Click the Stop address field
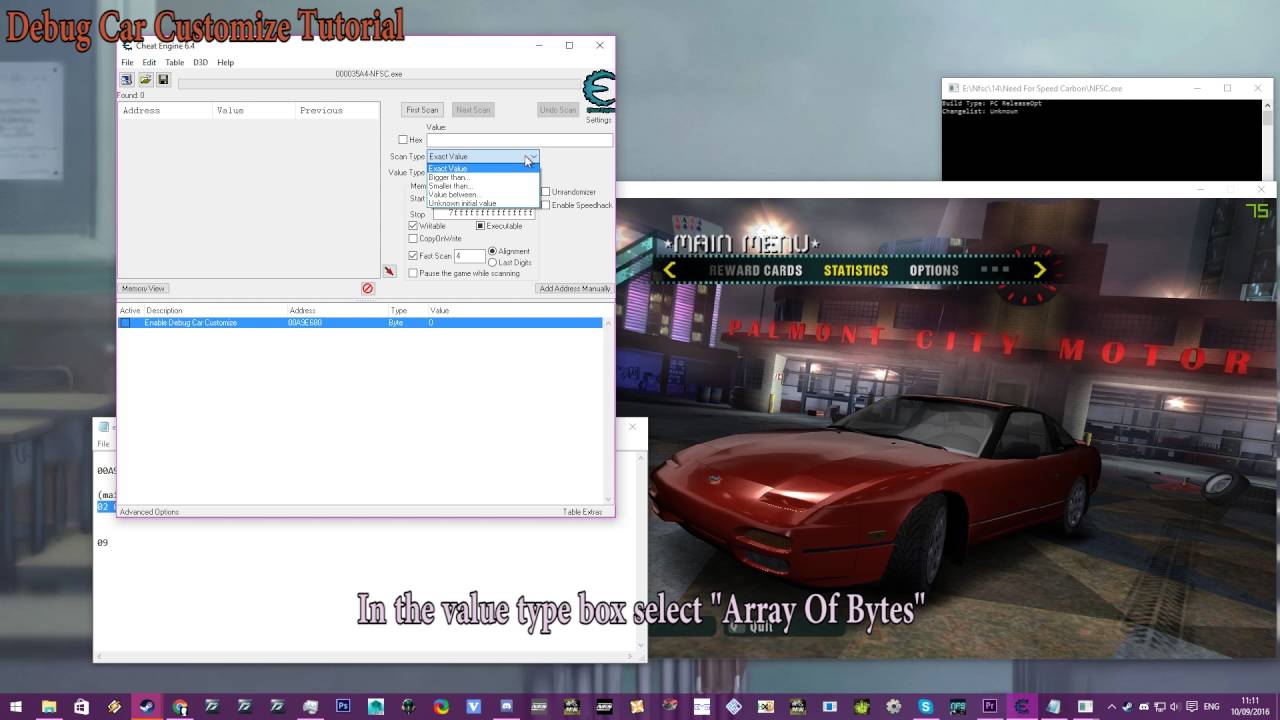1280x720 pixels. click(485, 214)
